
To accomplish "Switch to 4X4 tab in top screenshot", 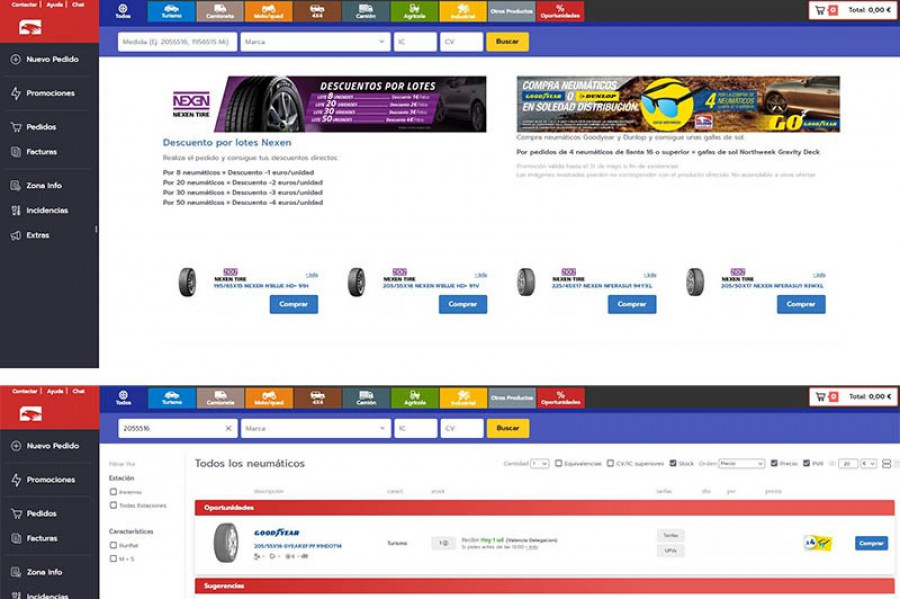I will [x=317, y=11].
